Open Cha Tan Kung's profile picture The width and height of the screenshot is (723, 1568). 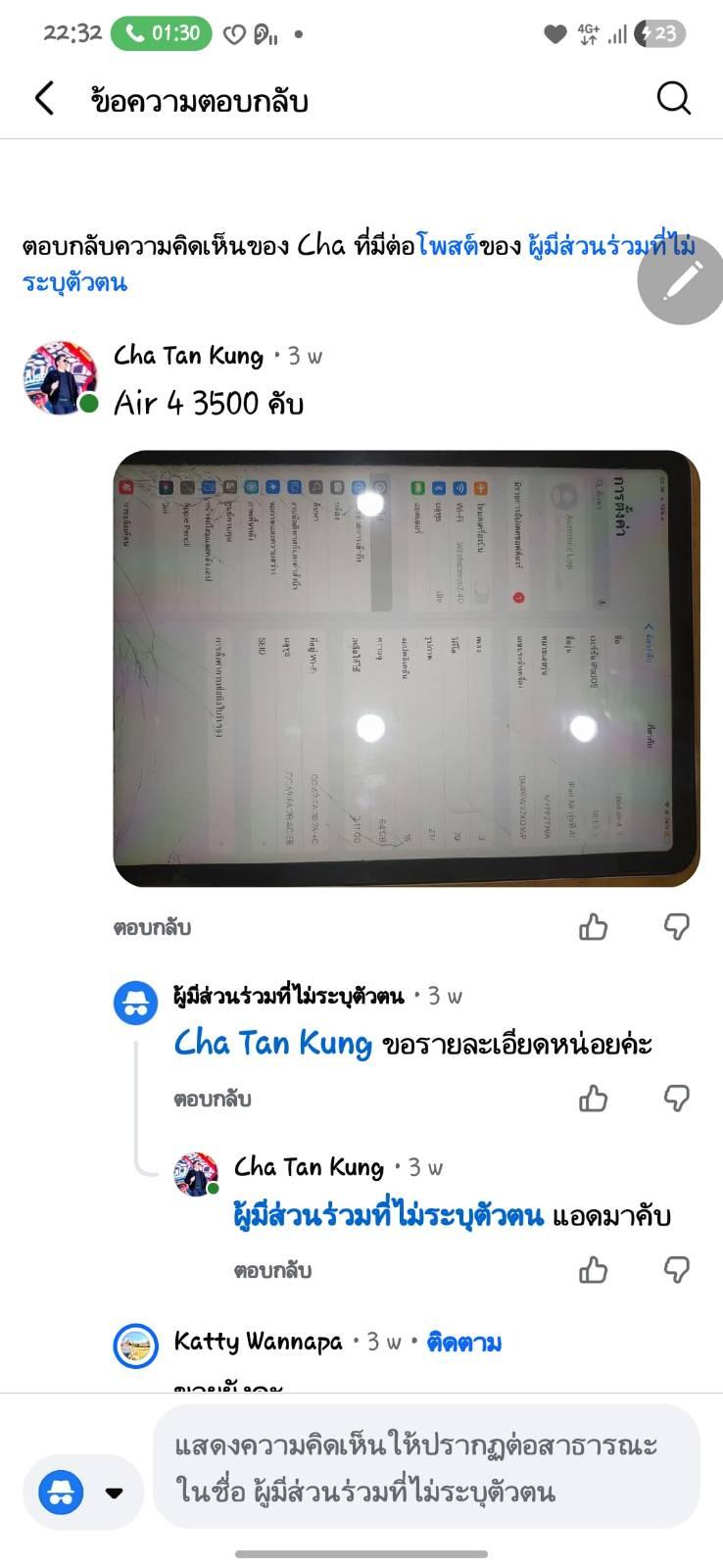click(61, 378)
